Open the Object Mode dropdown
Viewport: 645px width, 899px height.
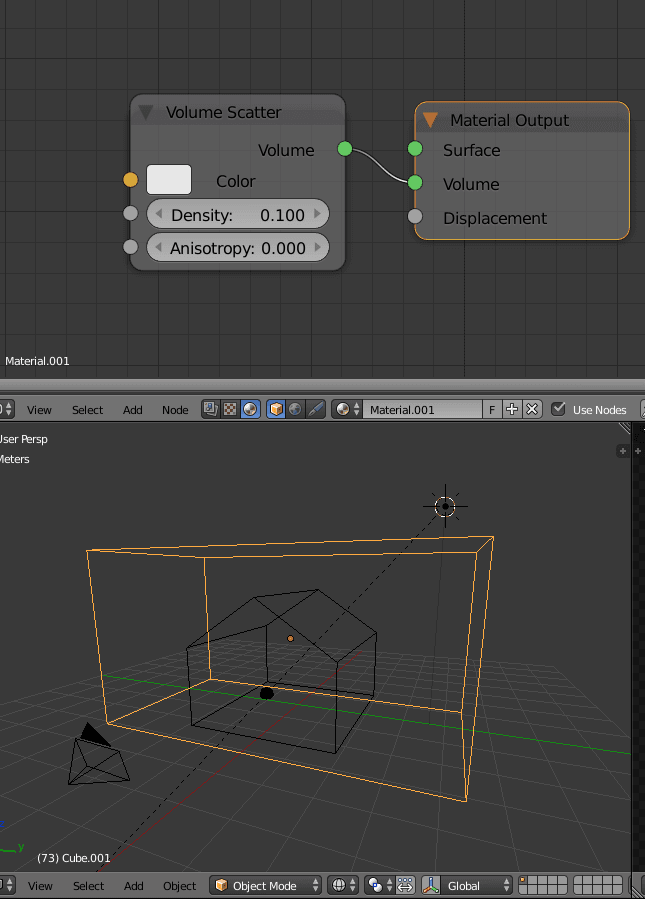pos(266,886)
